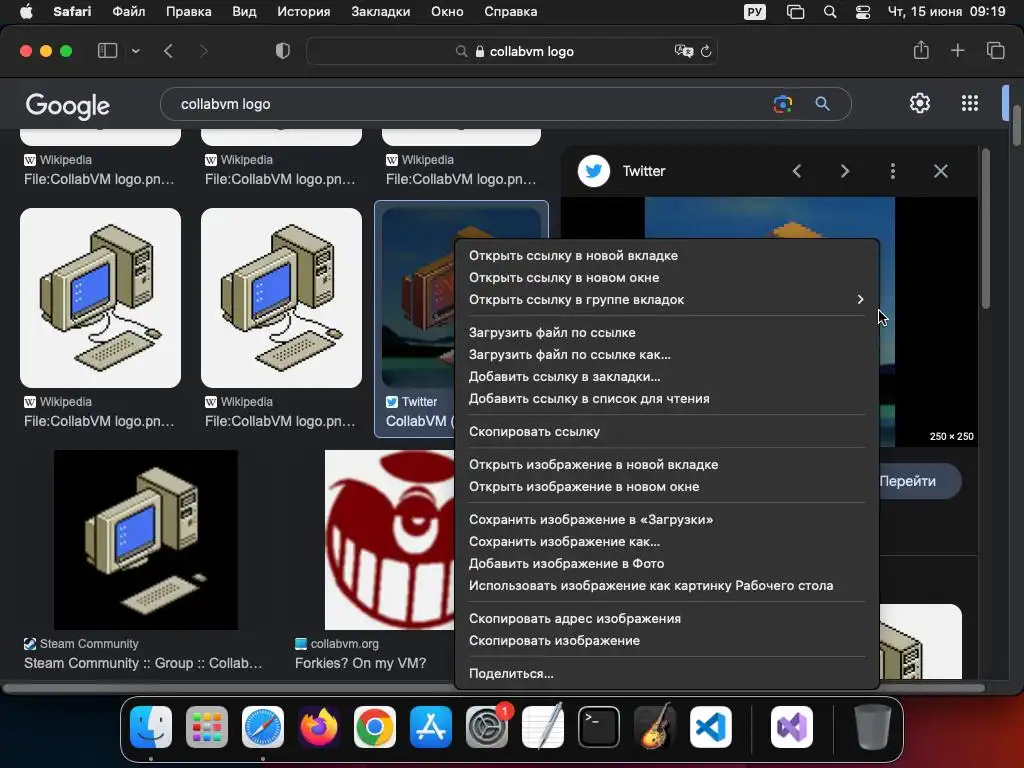
Task: Choose Открыть ссылку в новом окне
Action: (x=667, y=278)
